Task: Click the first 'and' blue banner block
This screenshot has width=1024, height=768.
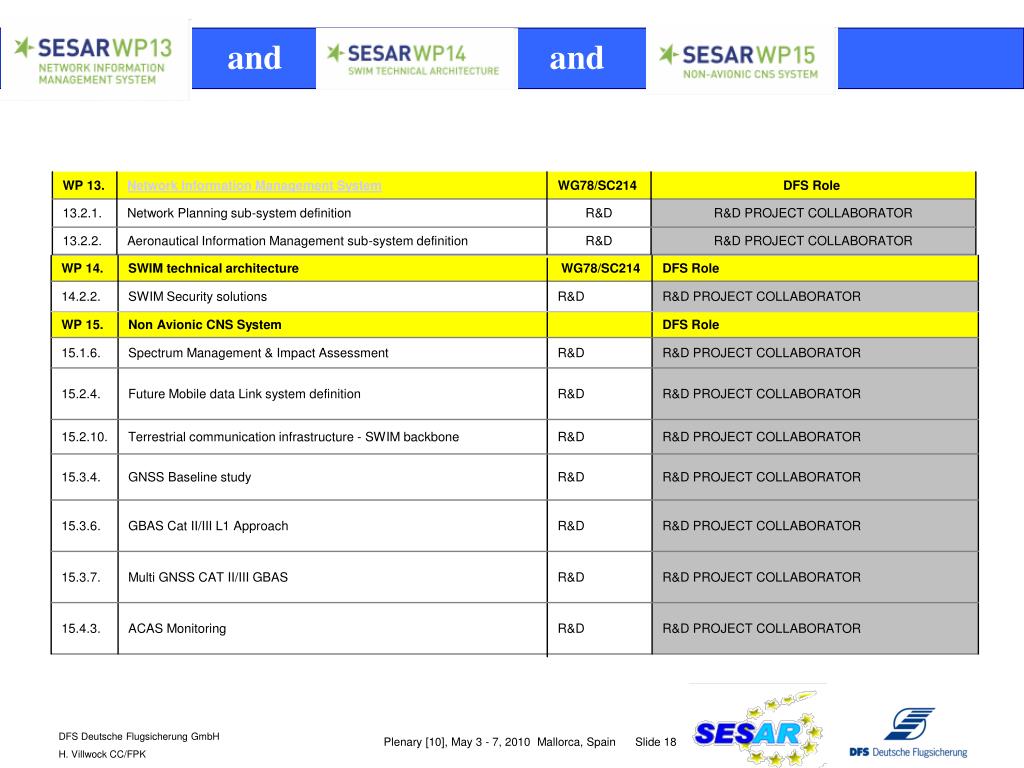Action: (254, 58)
